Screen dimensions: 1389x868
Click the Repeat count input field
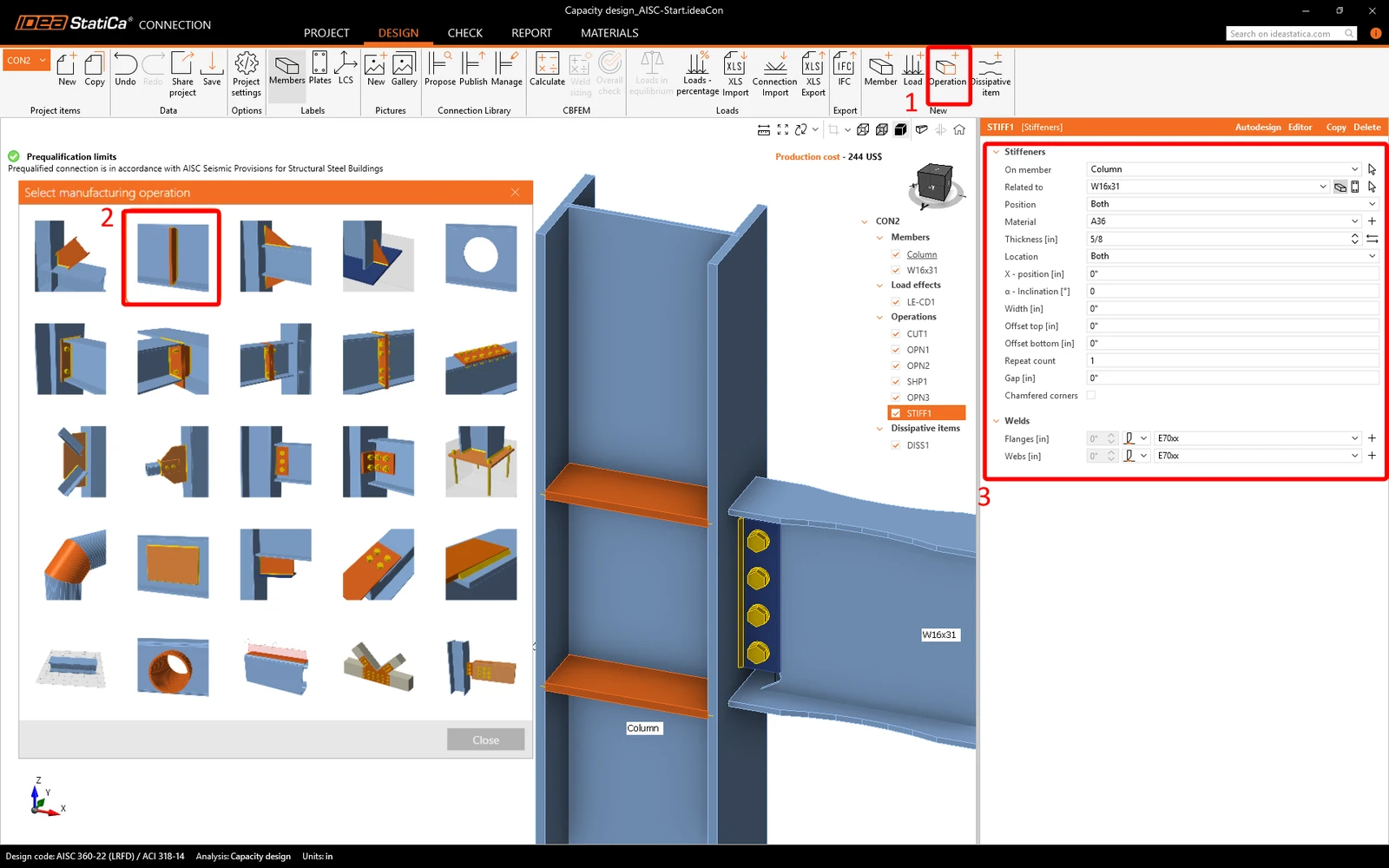pyautogui.click(x=1233, y=360)
